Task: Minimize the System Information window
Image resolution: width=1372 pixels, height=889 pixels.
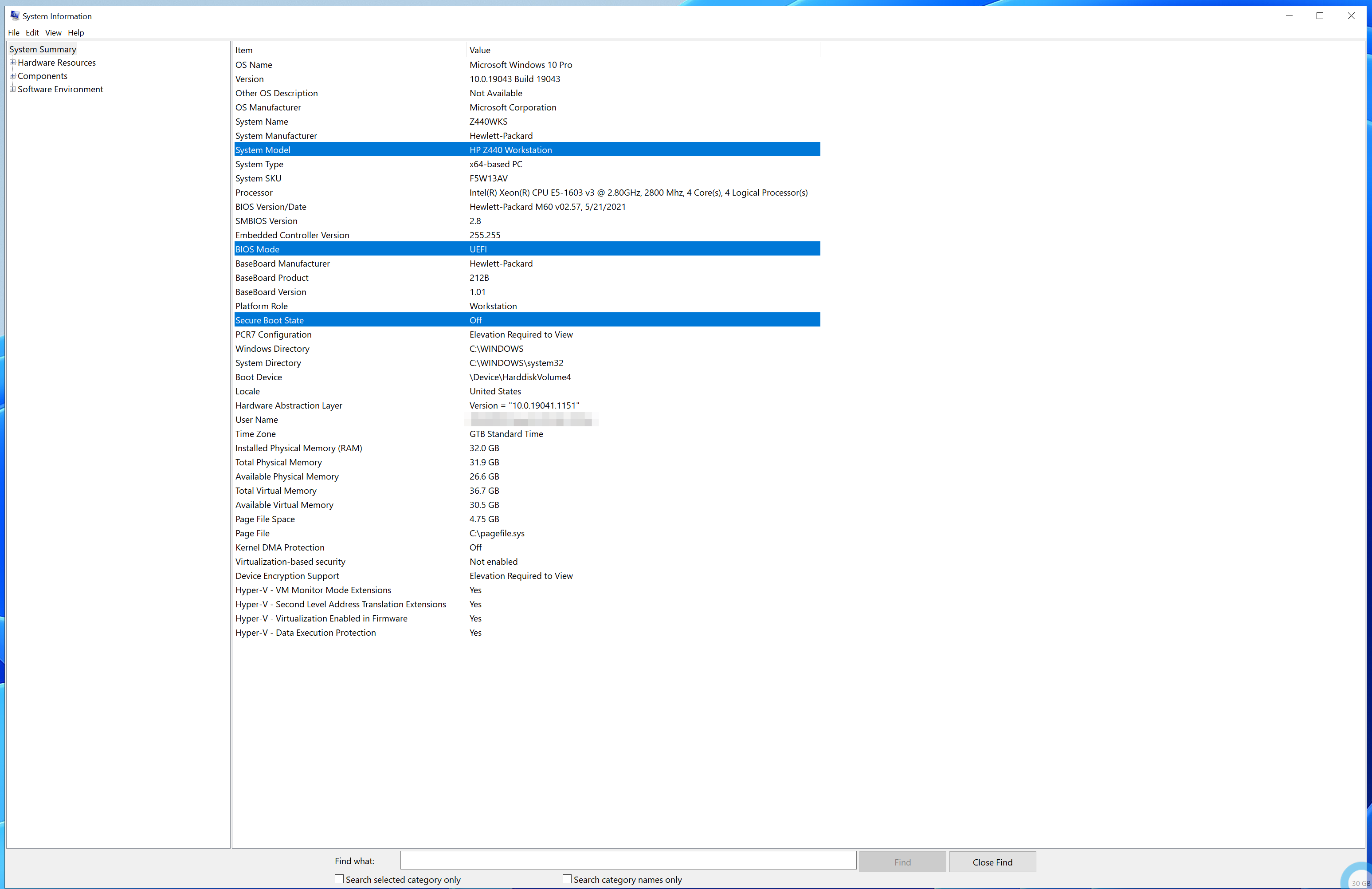Action: [1289, 16]
